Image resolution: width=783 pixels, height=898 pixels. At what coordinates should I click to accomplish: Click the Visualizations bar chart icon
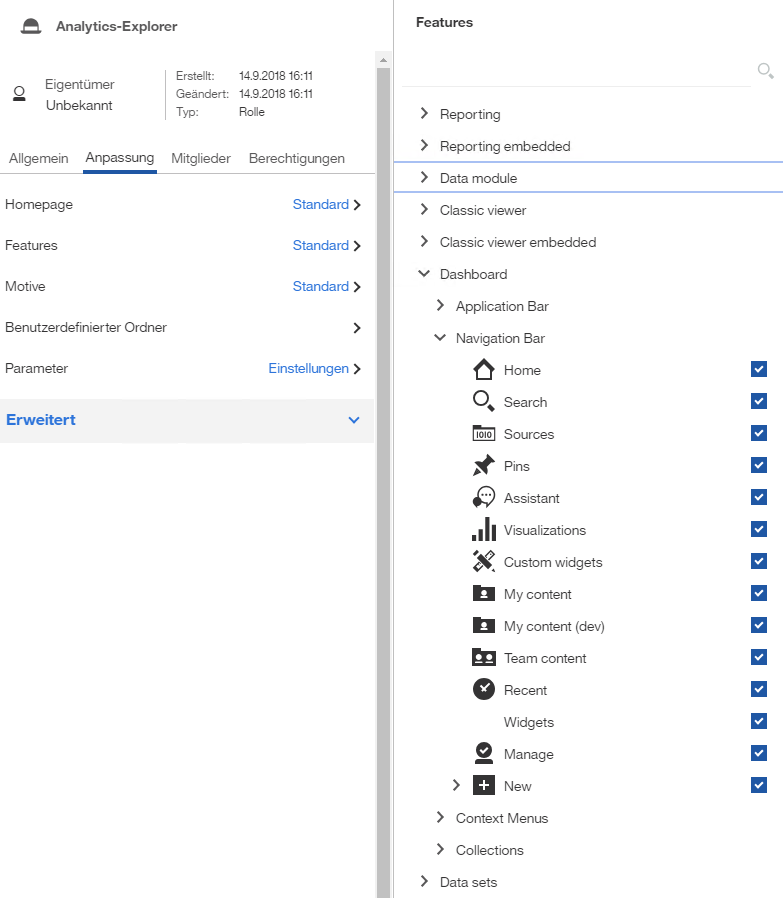484,530
